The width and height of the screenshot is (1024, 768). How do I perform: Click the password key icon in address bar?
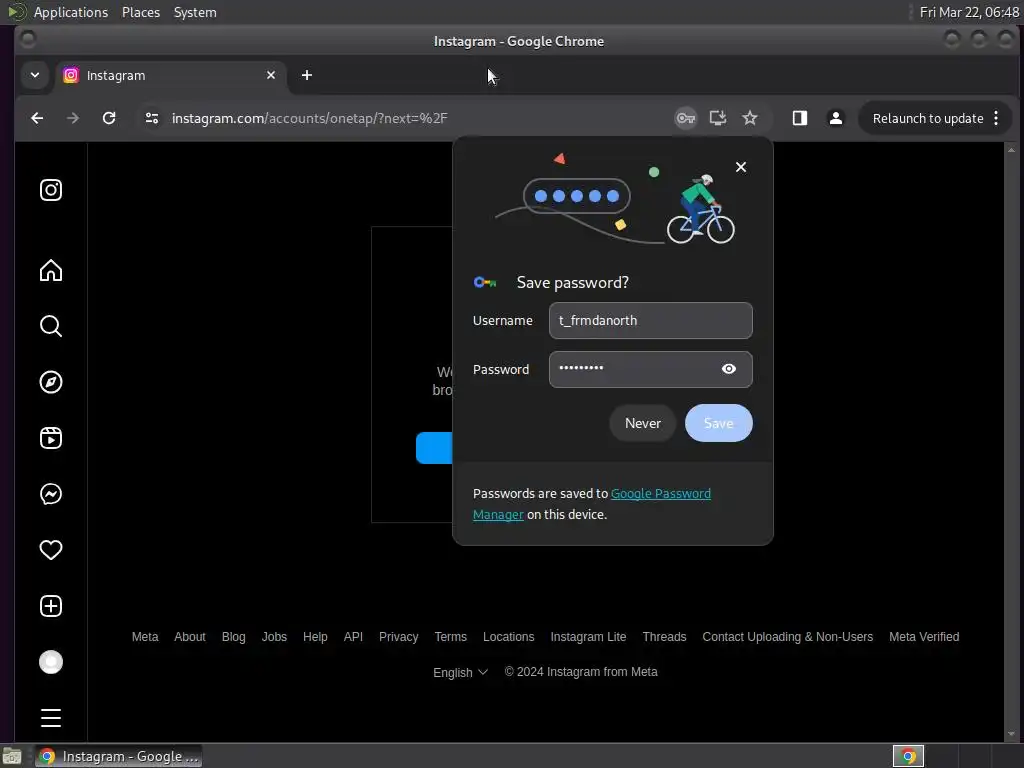685,118
